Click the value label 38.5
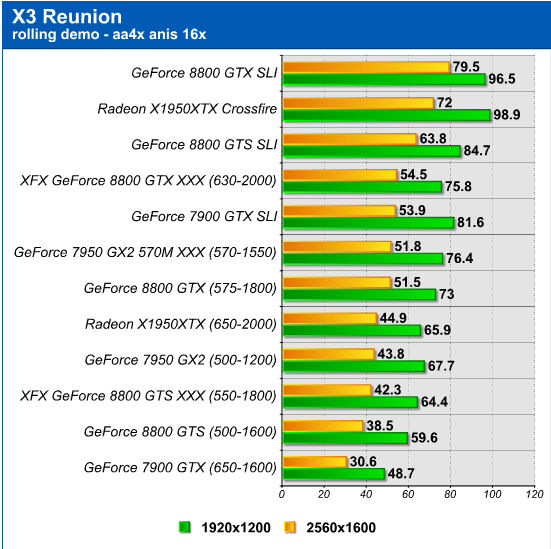551x549 pixels. click(x=380, y=425)
